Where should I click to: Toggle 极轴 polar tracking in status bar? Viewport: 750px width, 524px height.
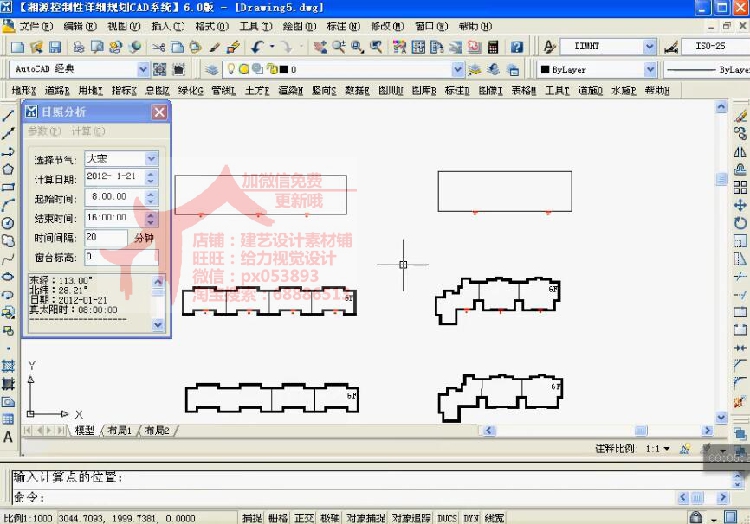coord(330,518)
